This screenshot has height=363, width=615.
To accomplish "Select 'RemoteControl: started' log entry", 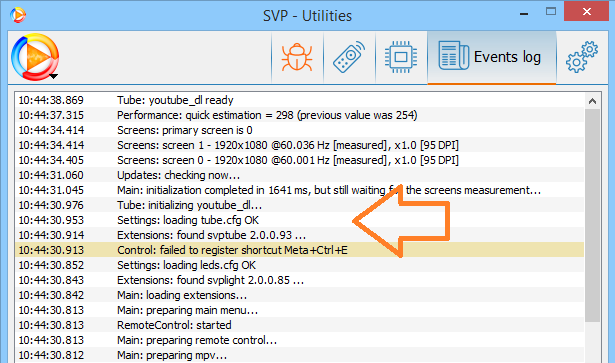I will (300, 325).
